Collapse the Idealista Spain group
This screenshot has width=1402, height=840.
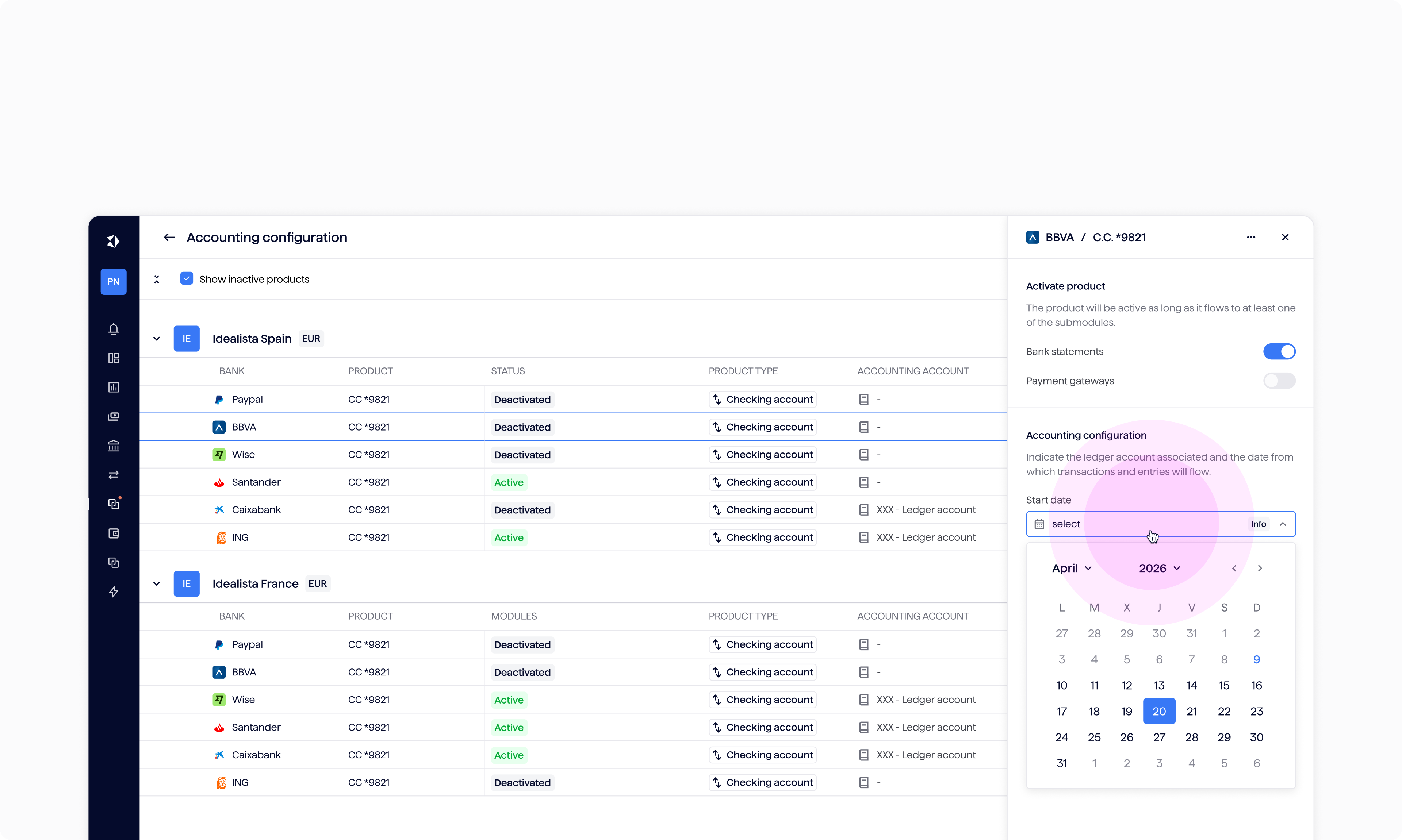pos(157,339)
